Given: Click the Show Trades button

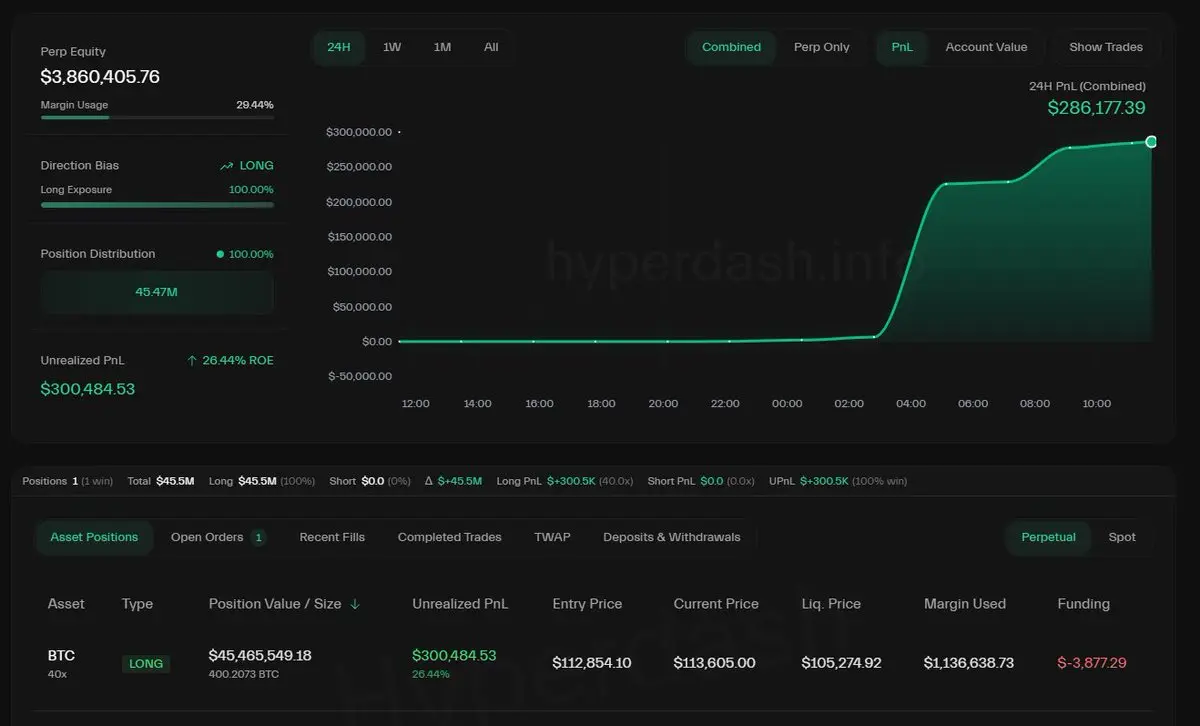Looking at the screenshot, I should (1106, 47).
